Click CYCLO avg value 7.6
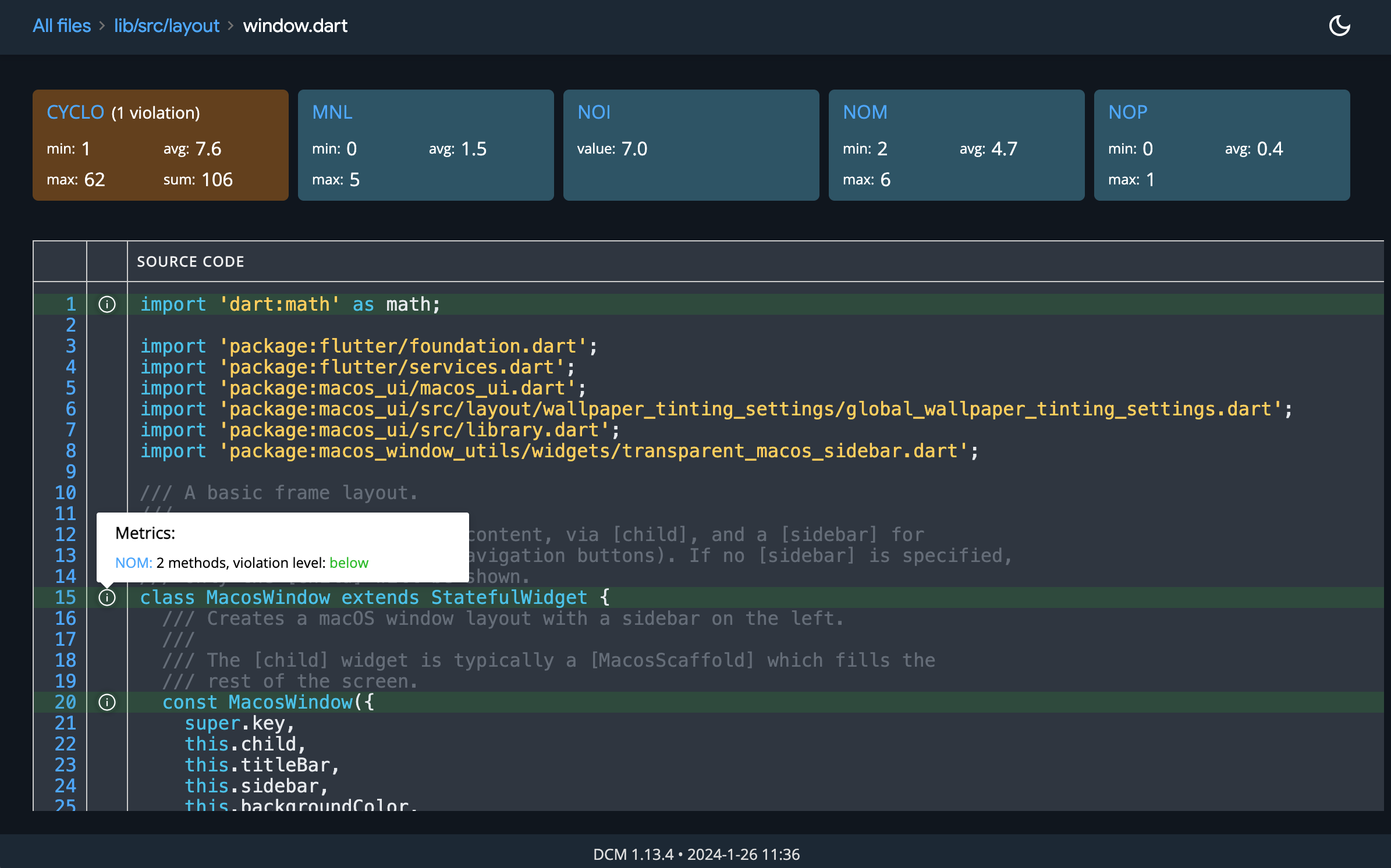This screenshot has height=868, width=1391. tap(208, 149)
